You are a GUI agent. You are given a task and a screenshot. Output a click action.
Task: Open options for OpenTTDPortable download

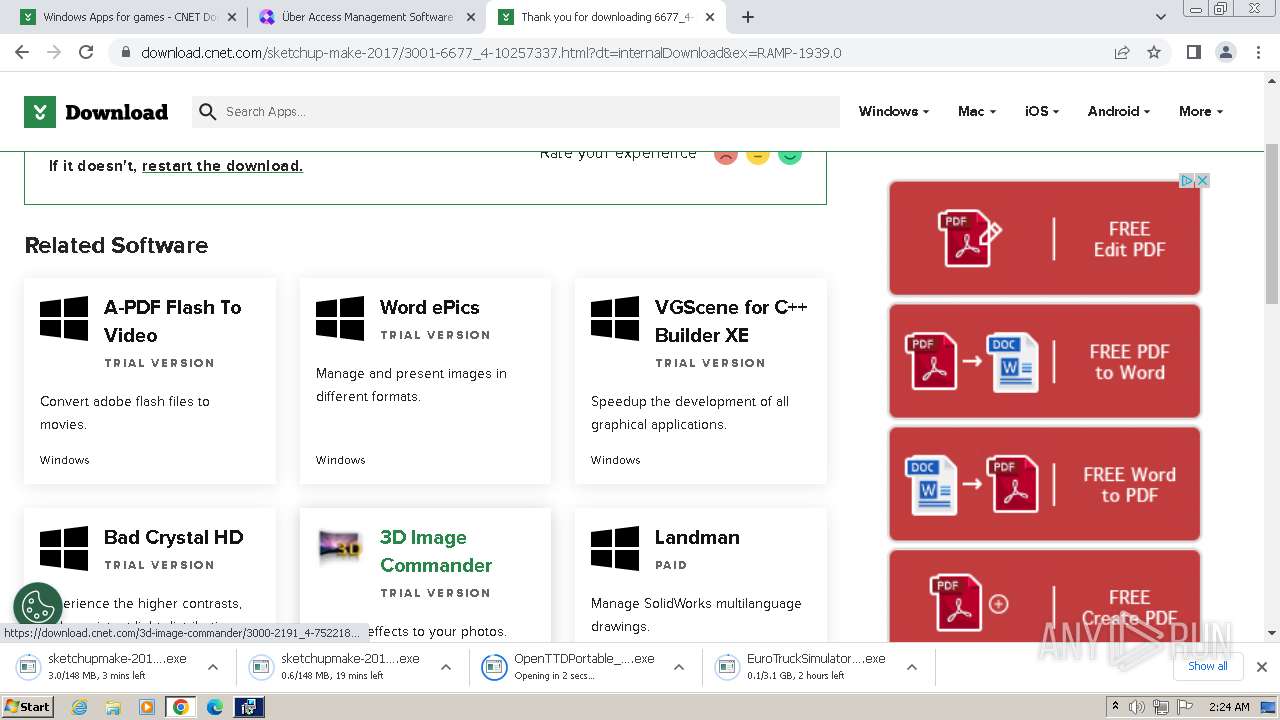pos(679,667)
